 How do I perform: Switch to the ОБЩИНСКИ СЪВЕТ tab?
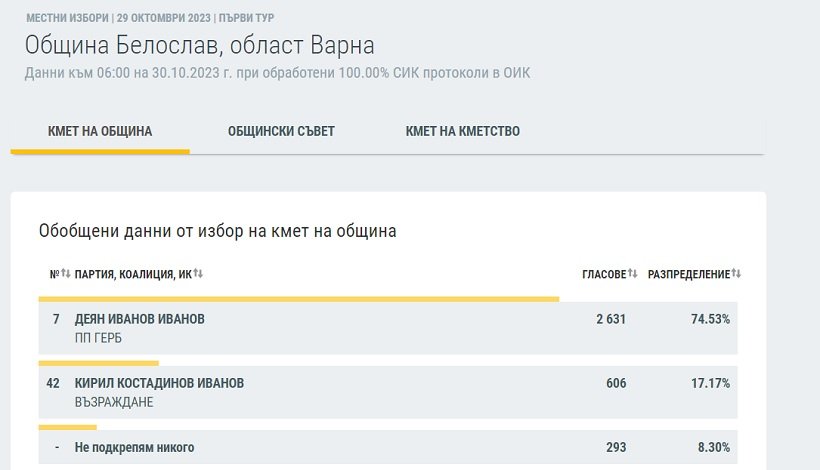281,132
